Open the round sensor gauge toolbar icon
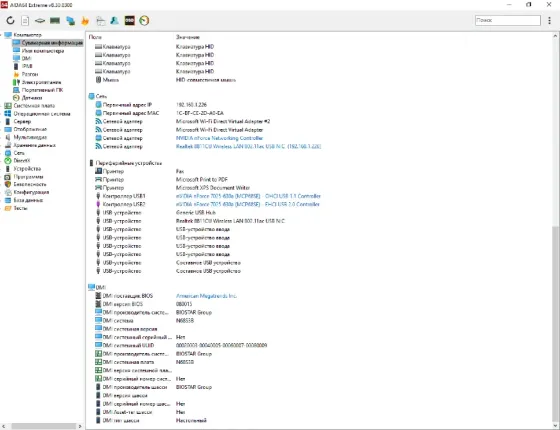The width and height of the screenshot is (560, 430). click(144, 21)
